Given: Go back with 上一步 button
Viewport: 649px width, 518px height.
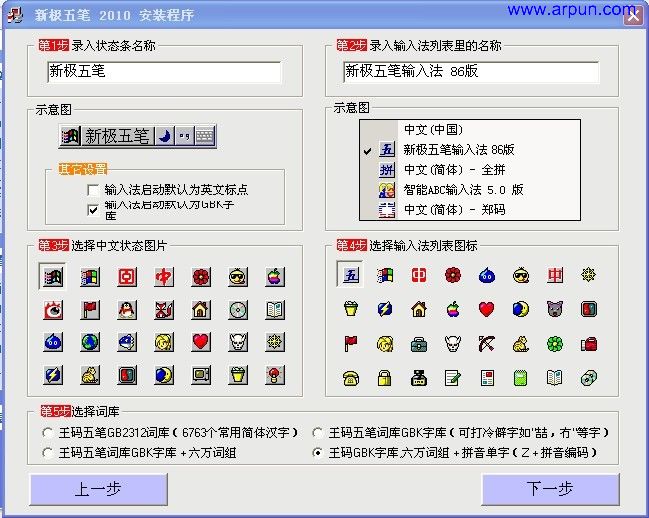Looking at the screenshot, I should tap(99, 489).
